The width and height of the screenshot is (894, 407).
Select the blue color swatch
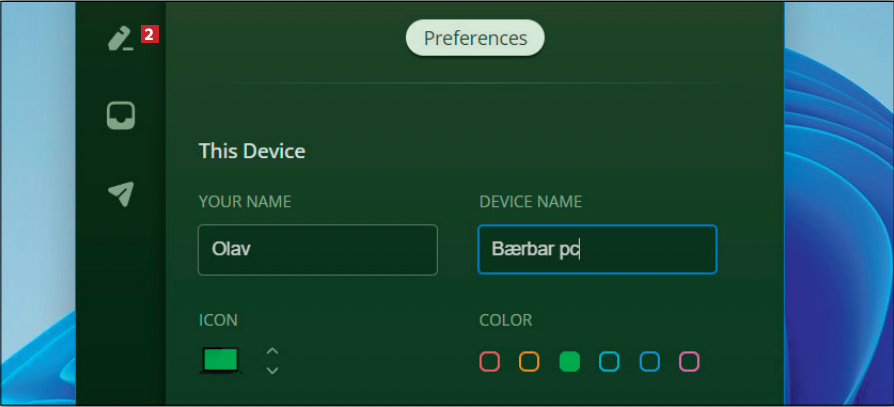(x=649, y=361)
